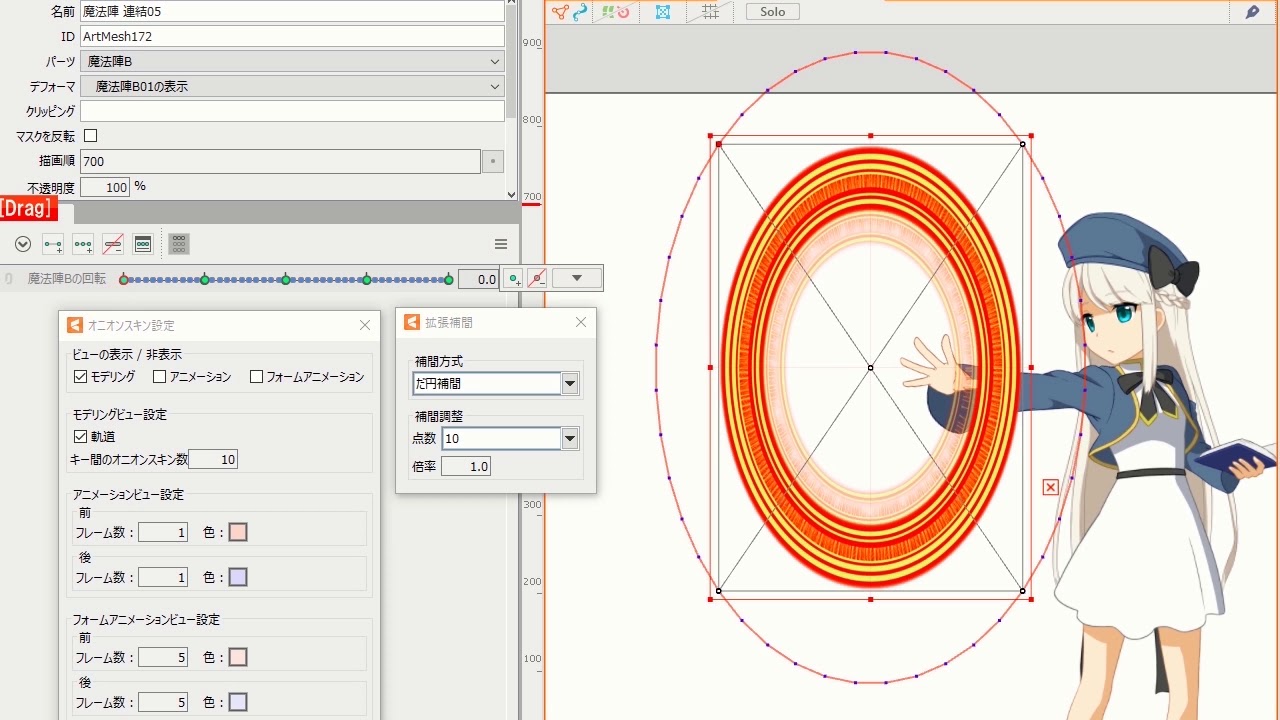Click the 魔法陣Bの回転 parameter slider
This screenshot has height=720, width=1280.
point(286,280)
